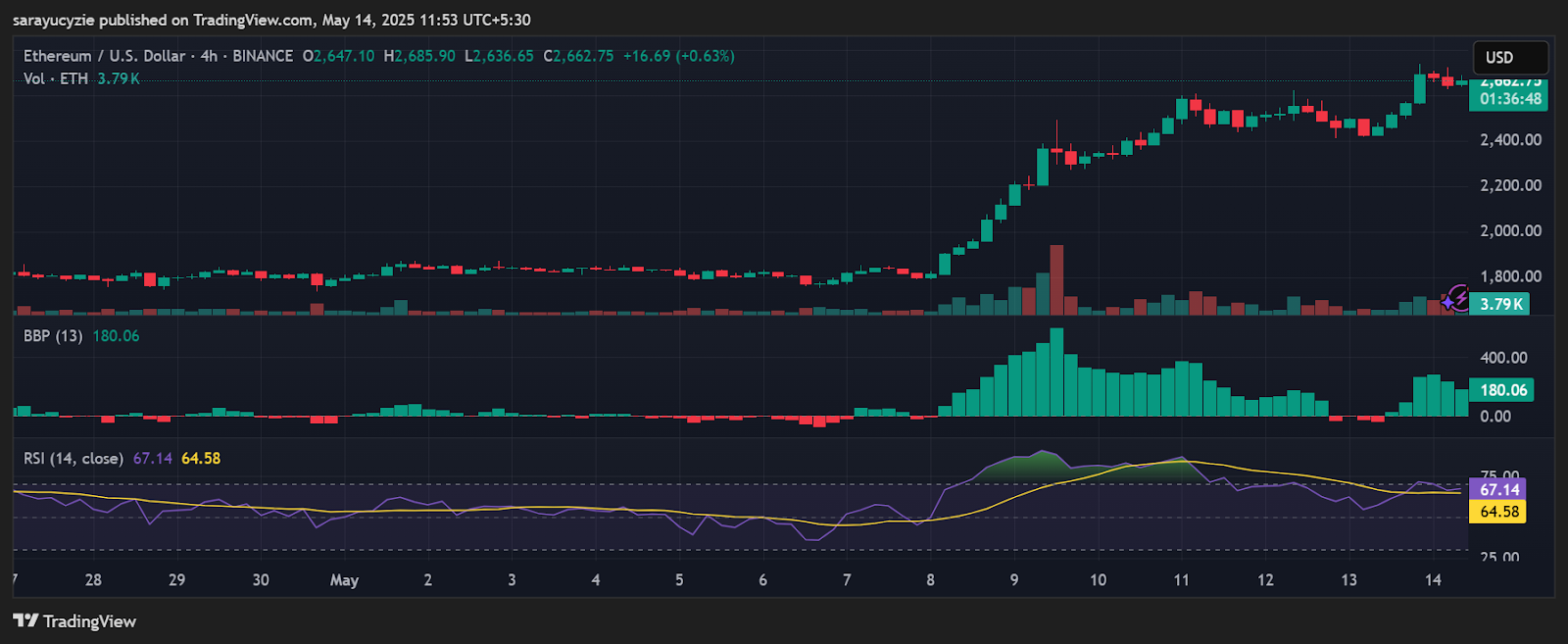The image size is (1568, 644).
Task: Click the 3.79K volume value tag
Action: click(x=1500, y=304)
